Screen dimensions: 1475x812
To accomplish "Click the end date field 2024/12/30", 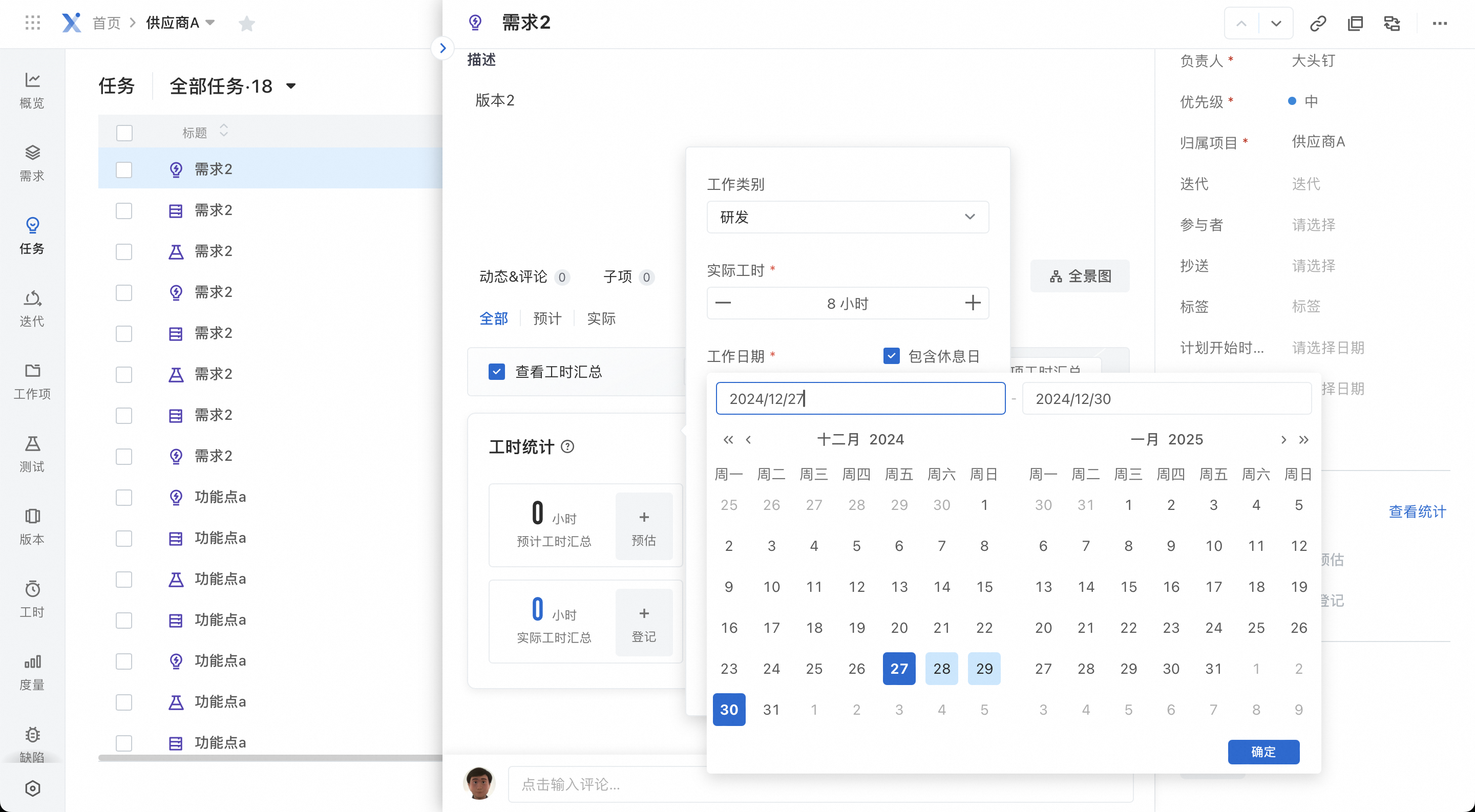I will [x=1167, y=398].
